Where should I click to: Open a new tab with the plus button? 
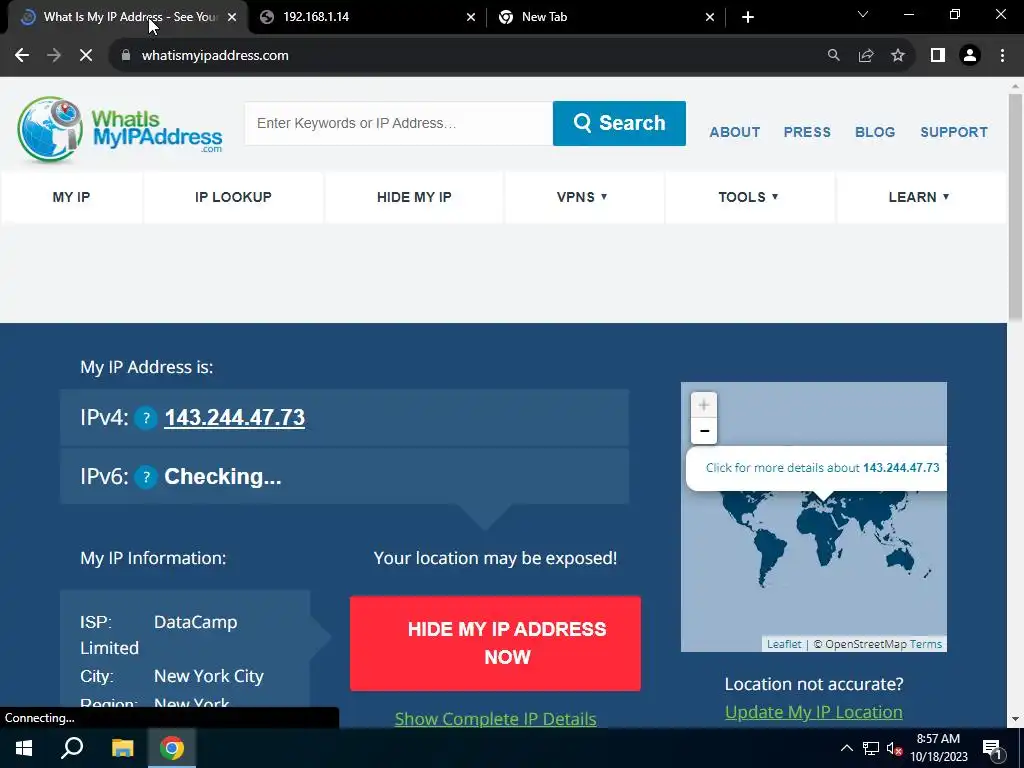coord(748,17)
